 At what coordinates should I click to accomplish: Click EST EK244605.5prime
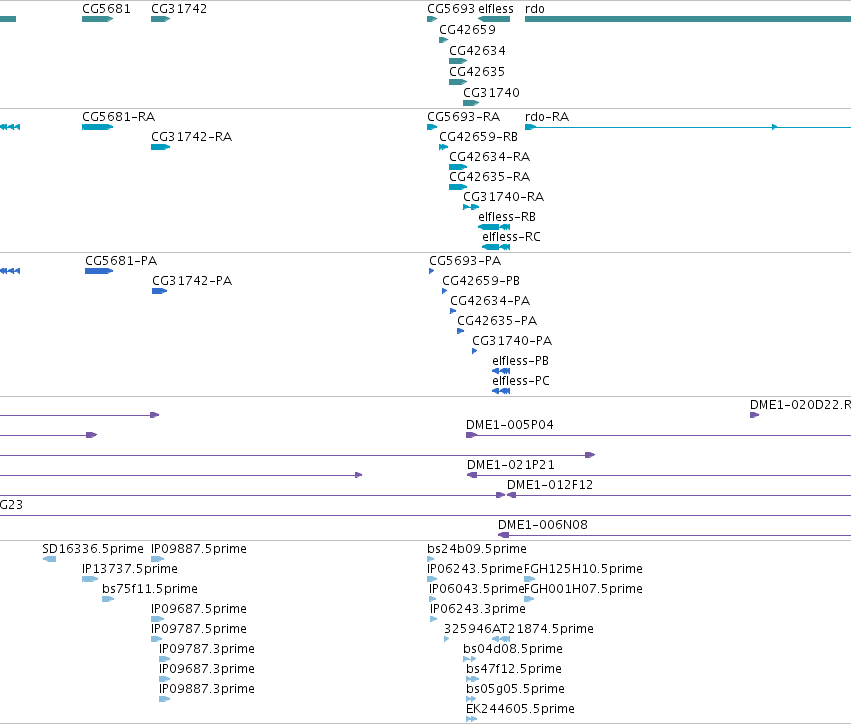(x=520, y=709)
